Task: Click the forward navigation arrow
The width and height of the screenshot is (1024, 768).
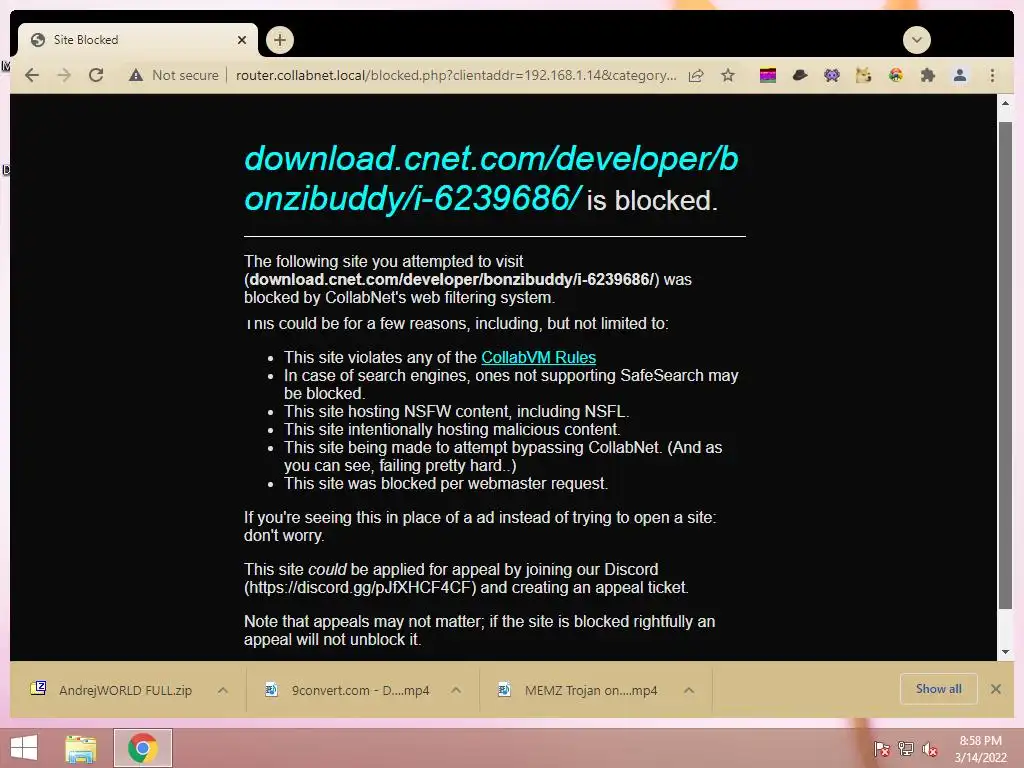Action: pyautogui.click(x=64, y=75)
